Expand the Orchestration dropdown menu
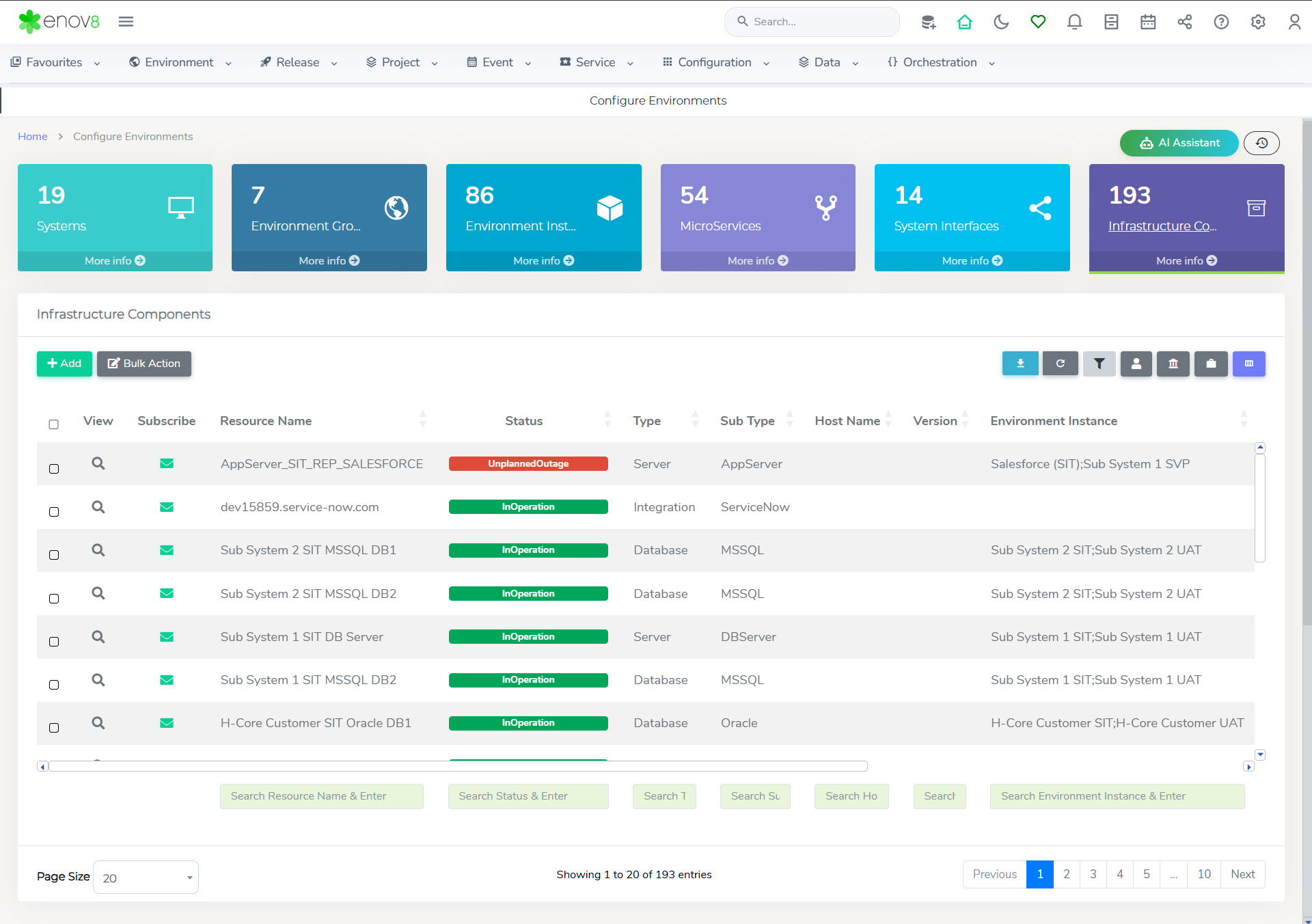The height and width of the screenshot is (924, 1312). click(x=940, y=62)
